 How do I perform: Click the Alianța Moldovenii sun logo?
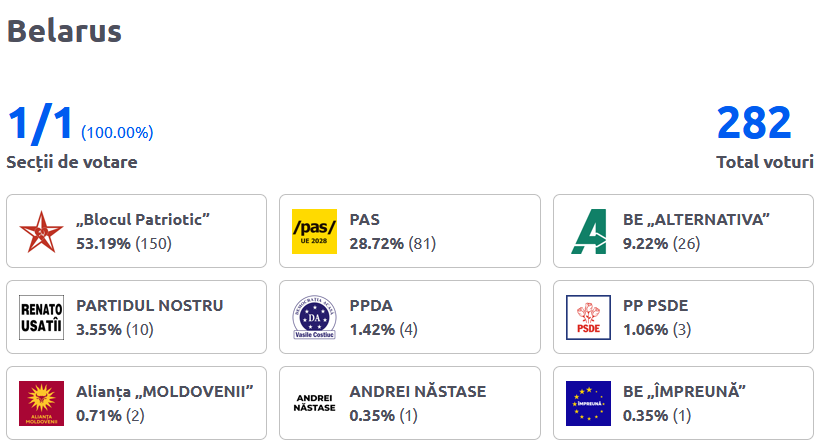pyautogui.click(x=41, y=403)
